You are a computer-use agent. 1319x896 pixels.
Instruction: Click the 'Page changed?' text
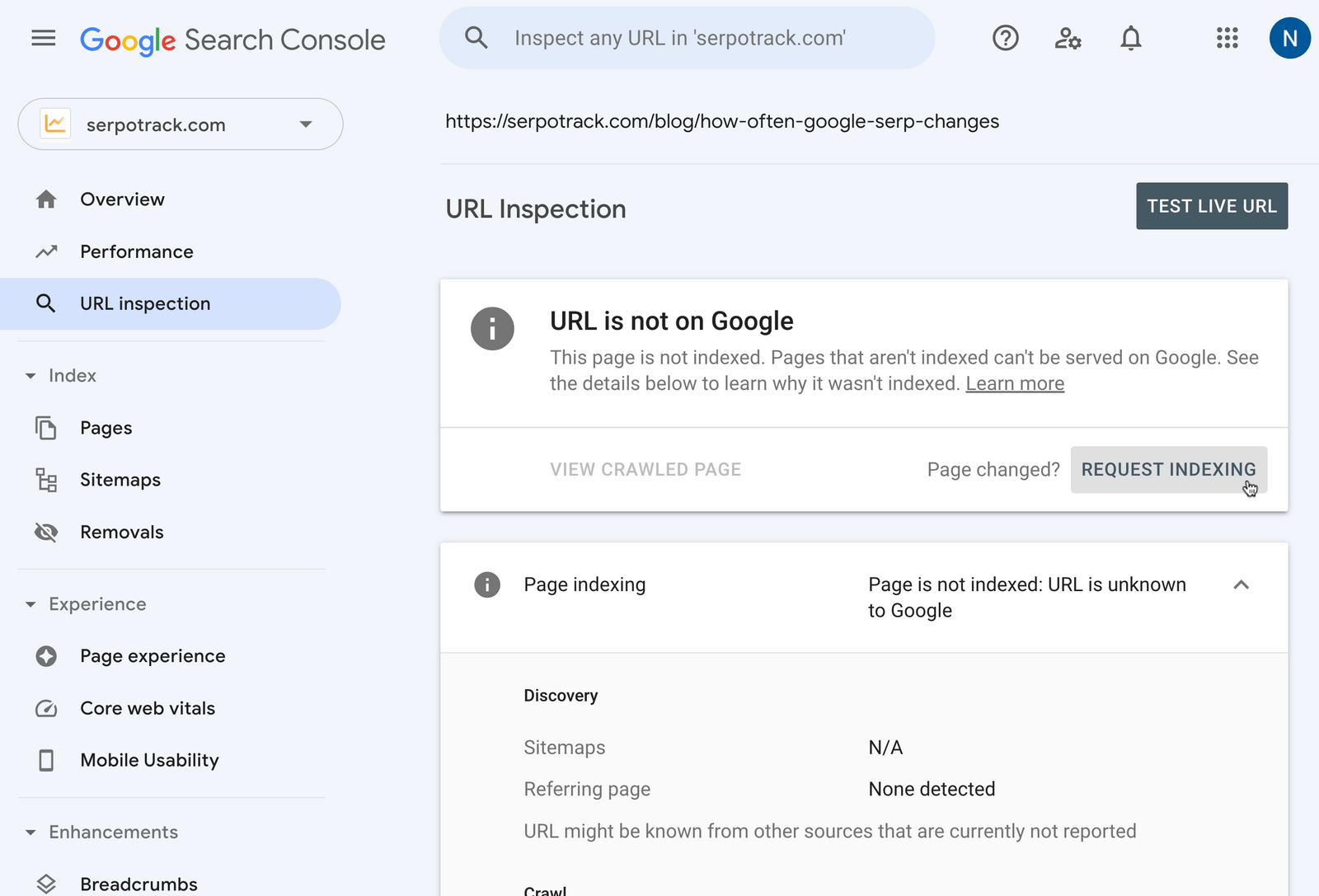click(x=993, y=470)
